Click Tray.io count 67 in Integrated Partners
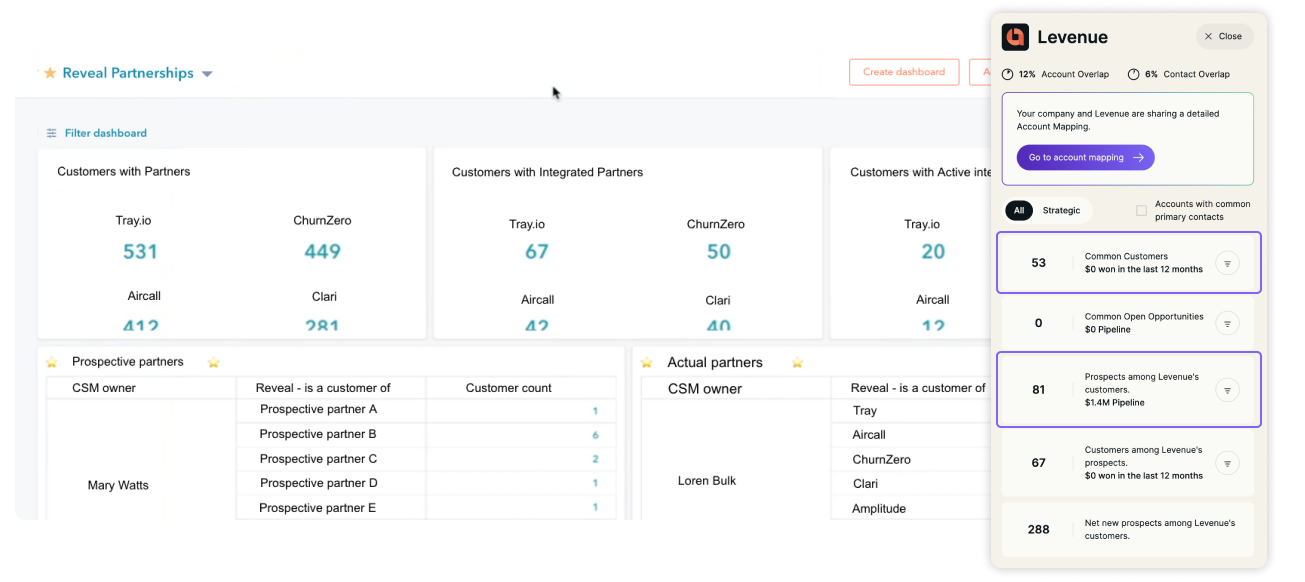1305x582 pixels. (537, 251)
